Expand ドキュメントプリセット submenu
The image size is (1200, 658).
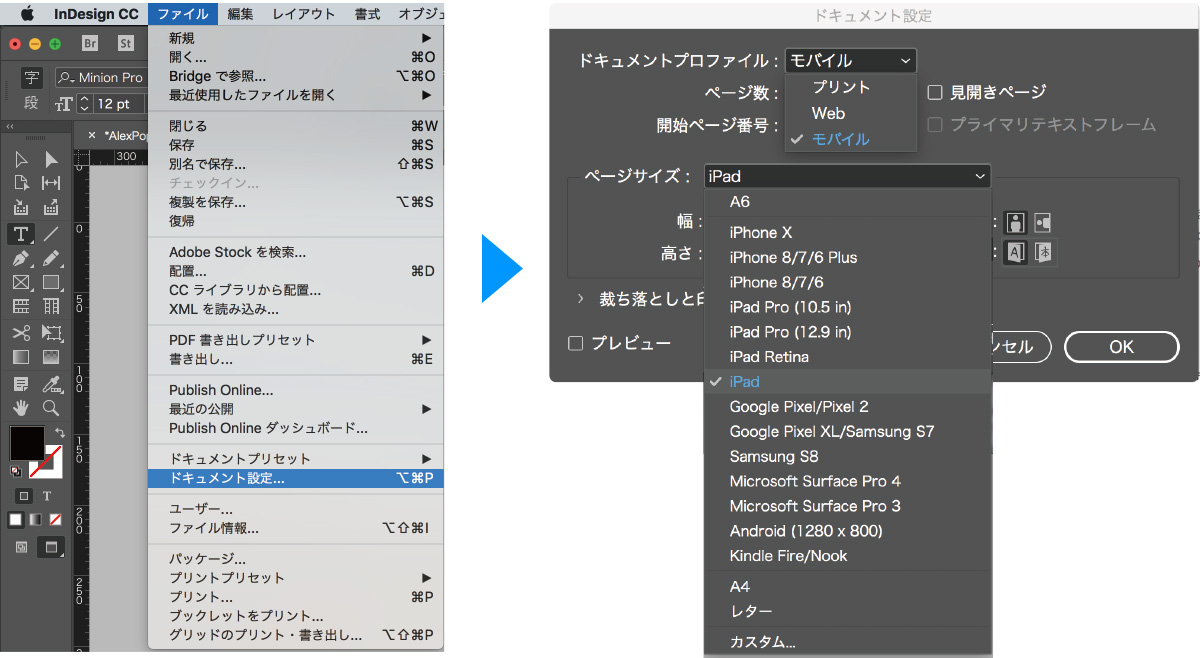(295, 459)
